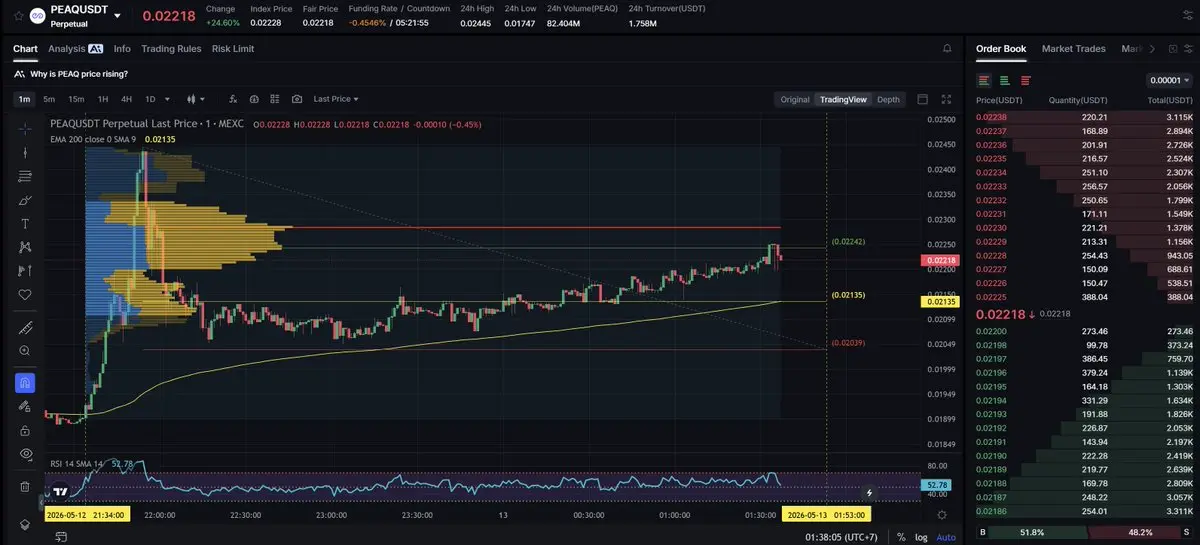Switch to 4H timeframe
The height and width of the screenshot is (545, 1200).
tap(127, 99)
